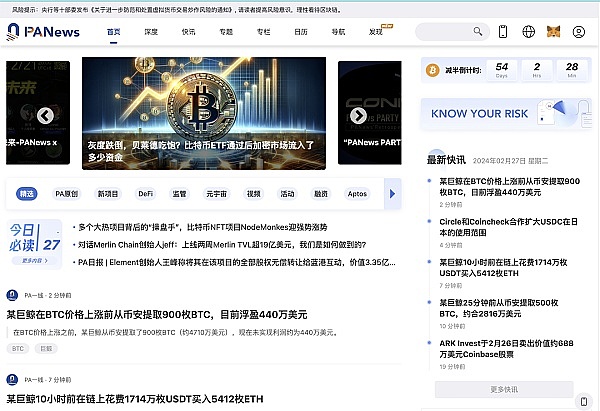Open the KNOW YOUR RISK banner
This screenshot has height=411, width=600.
[503, 114]
